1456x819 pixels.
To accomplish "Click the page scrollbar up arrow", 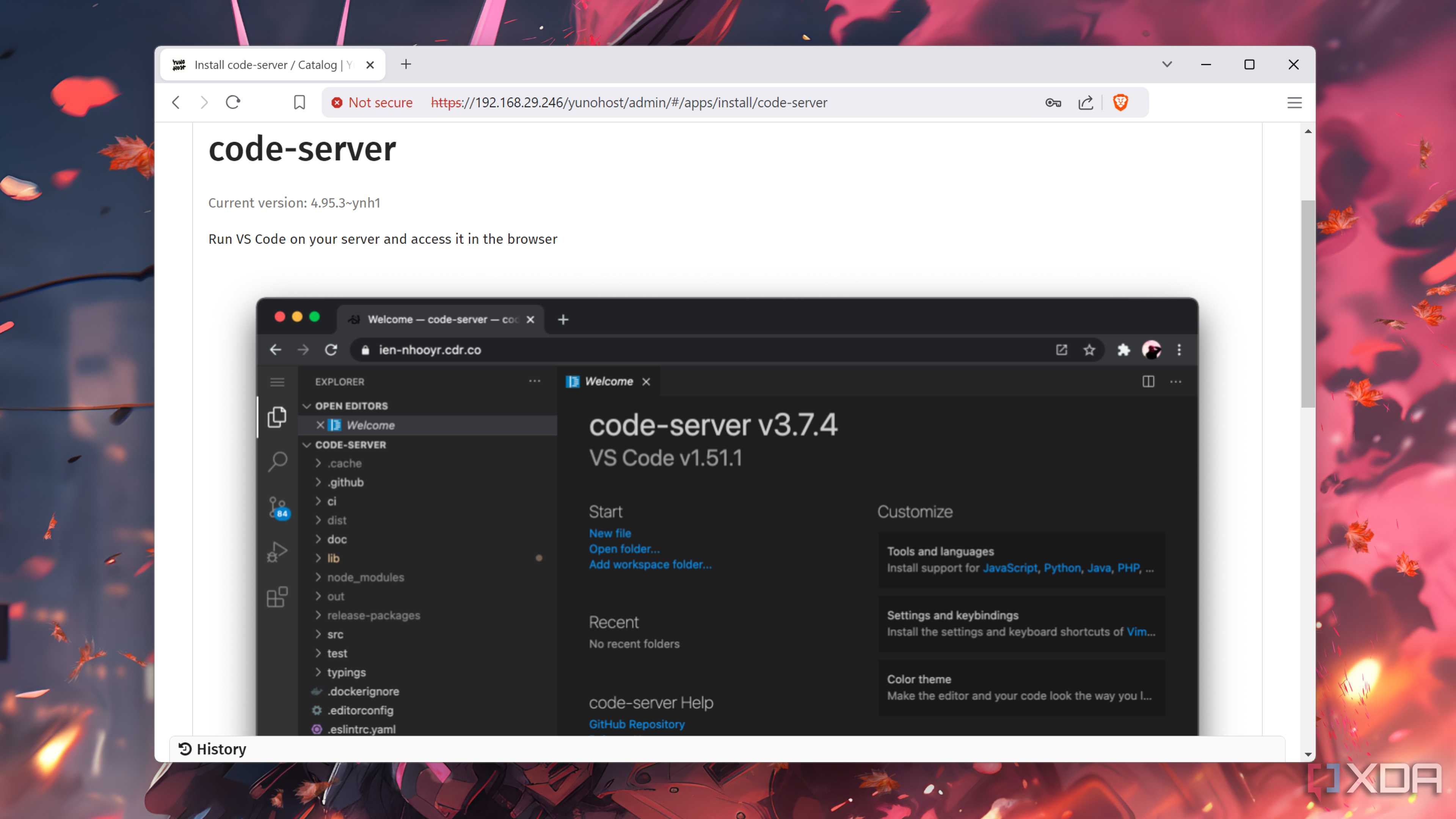I will [x=1308, y=131].
